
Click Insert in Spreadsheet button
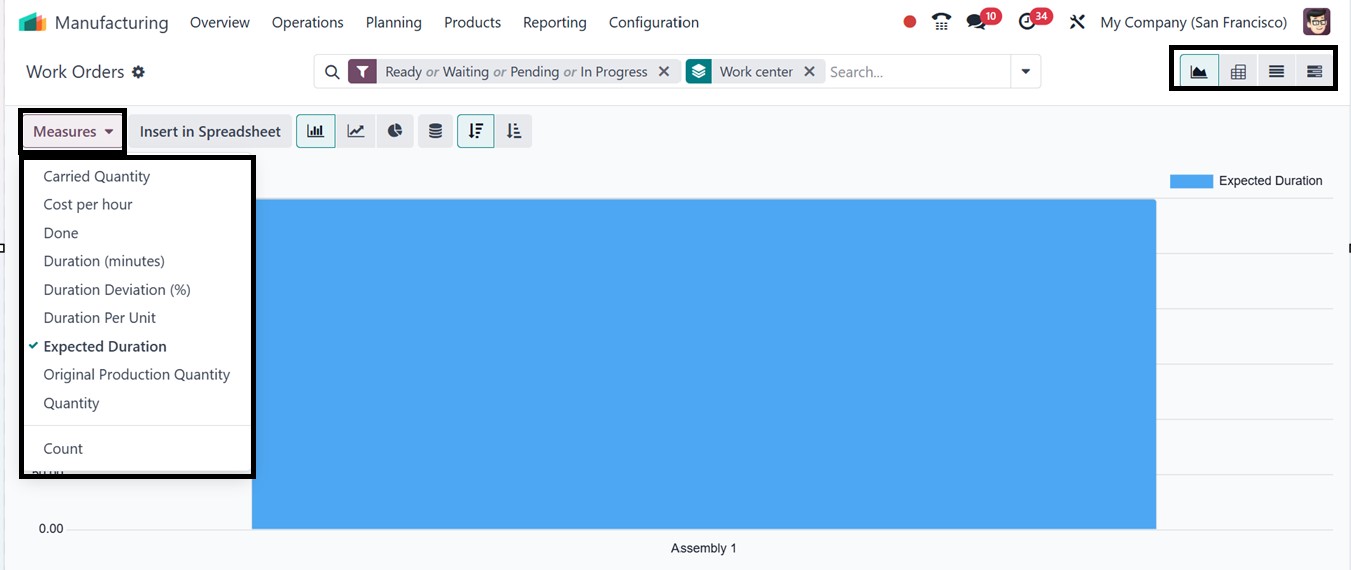click(210, 131)
